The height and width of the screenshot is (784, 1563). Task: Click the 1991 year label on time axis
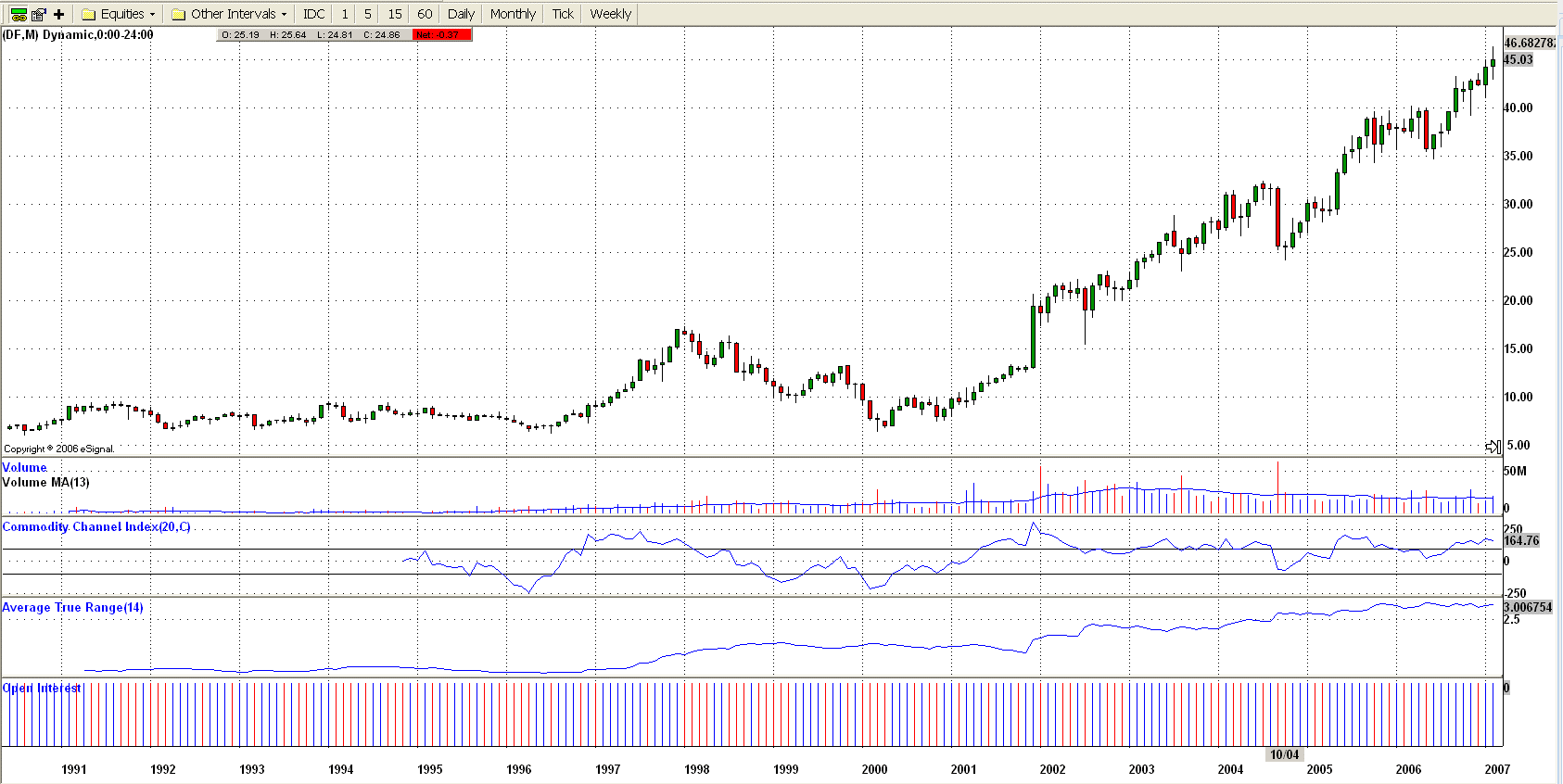(x=74, y=769)
